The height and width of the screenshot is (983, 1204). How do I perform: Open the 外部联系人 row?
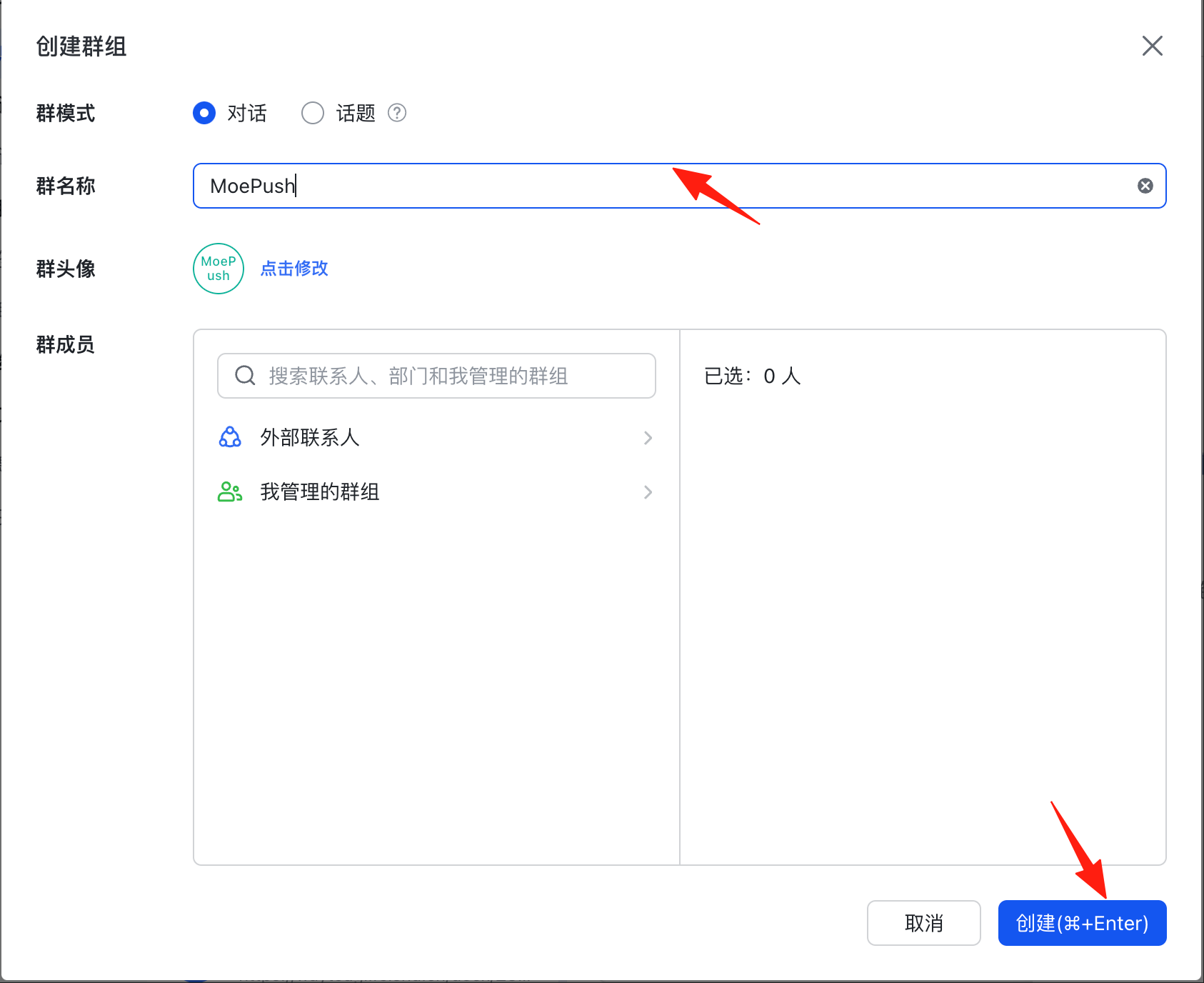click(x=436, y=437)
